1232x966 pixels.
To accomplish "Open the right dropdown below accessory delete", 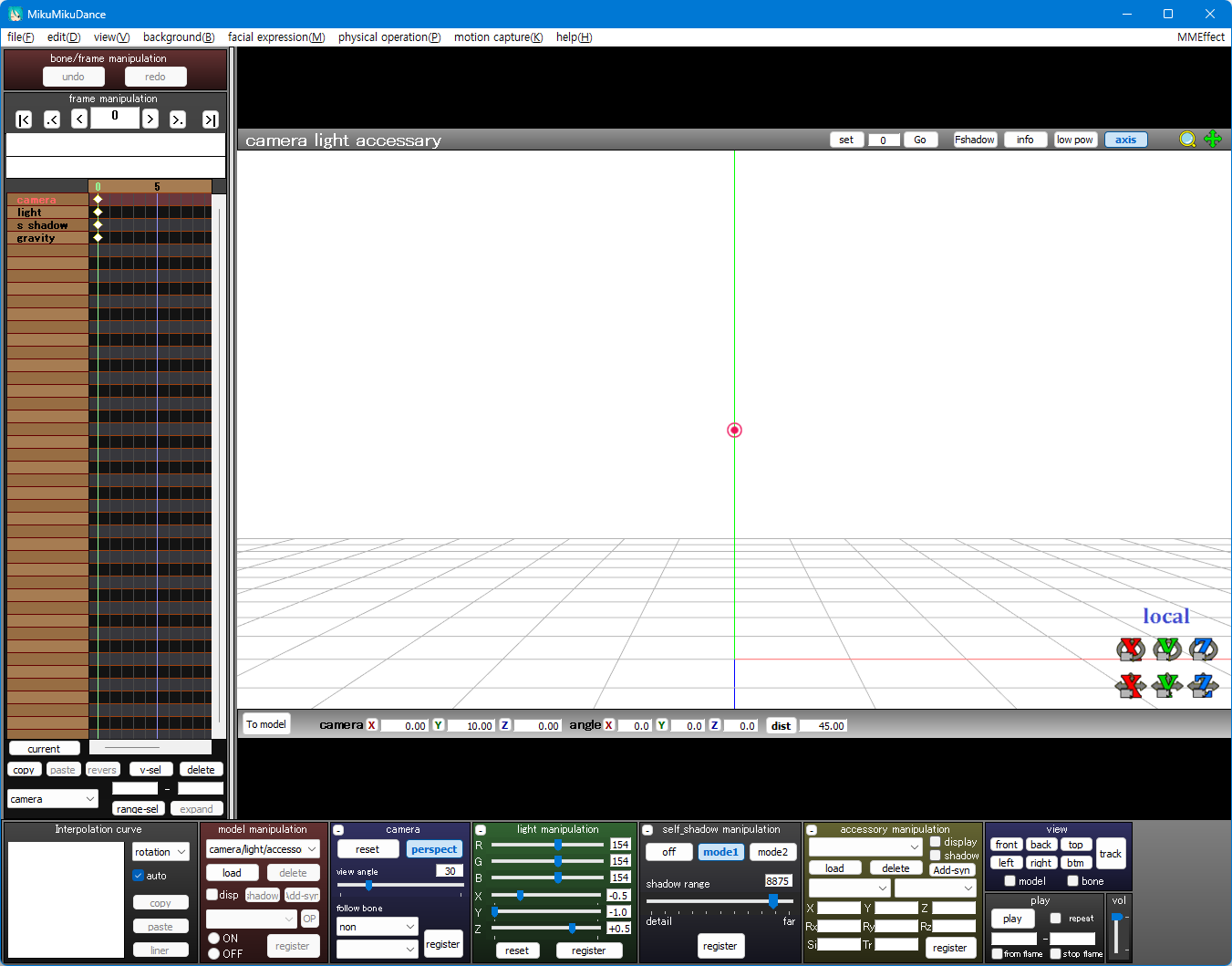I will pos(935,888).
